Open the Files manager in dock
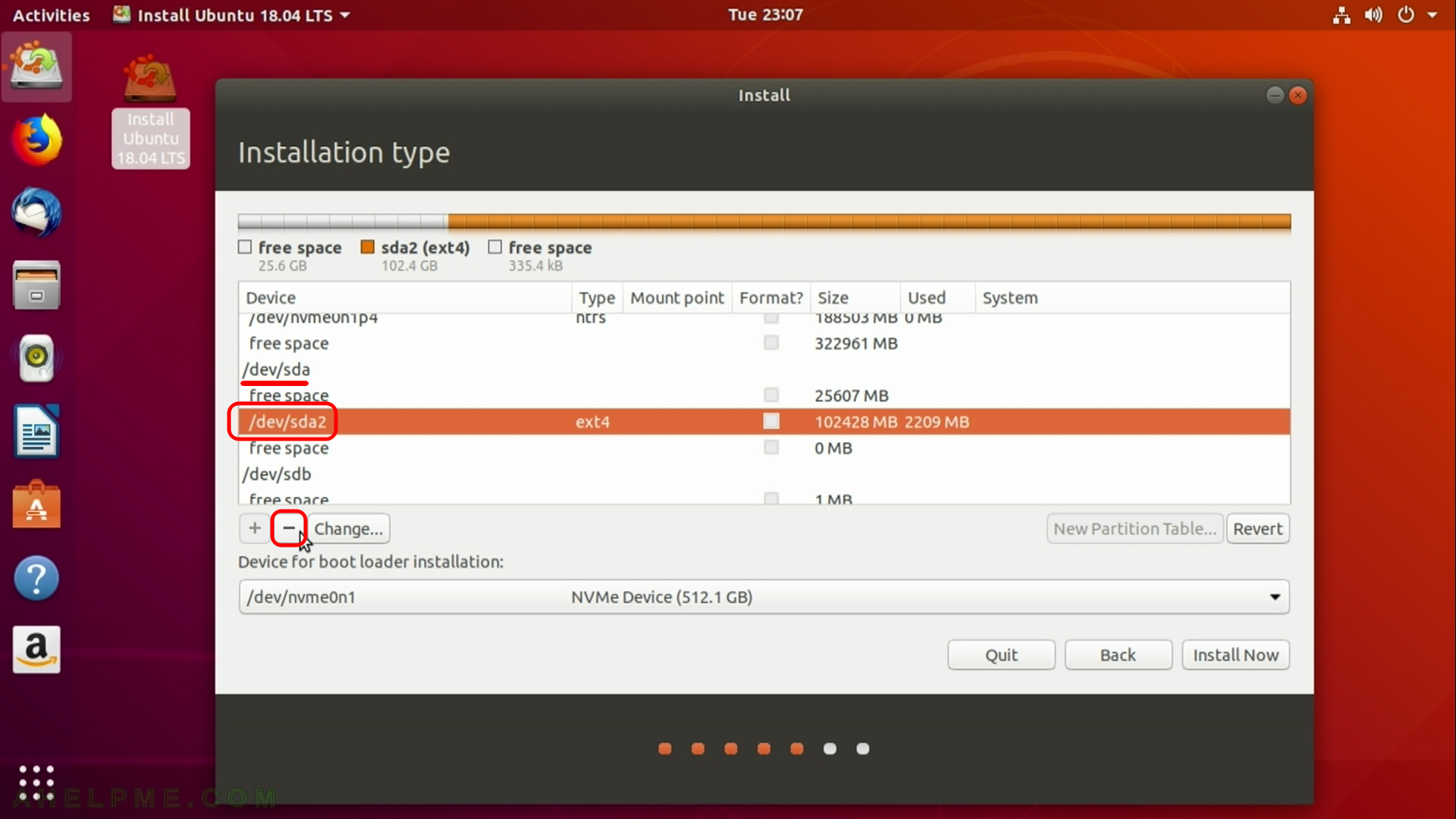1456x819 pixels. pyautogui.click(x=36, y=285)
